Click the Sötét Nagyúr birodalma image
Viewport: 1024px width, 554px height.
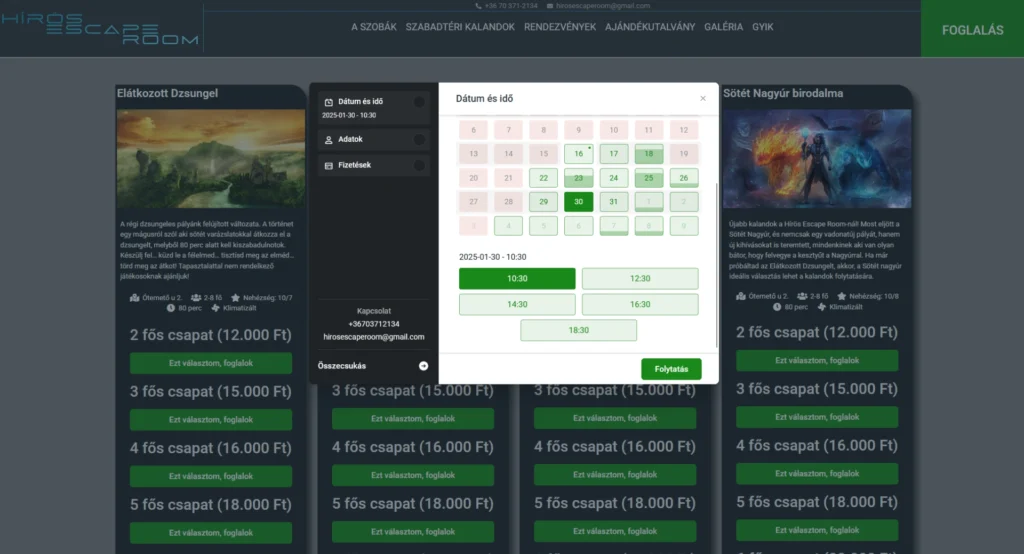click(817, 159)
